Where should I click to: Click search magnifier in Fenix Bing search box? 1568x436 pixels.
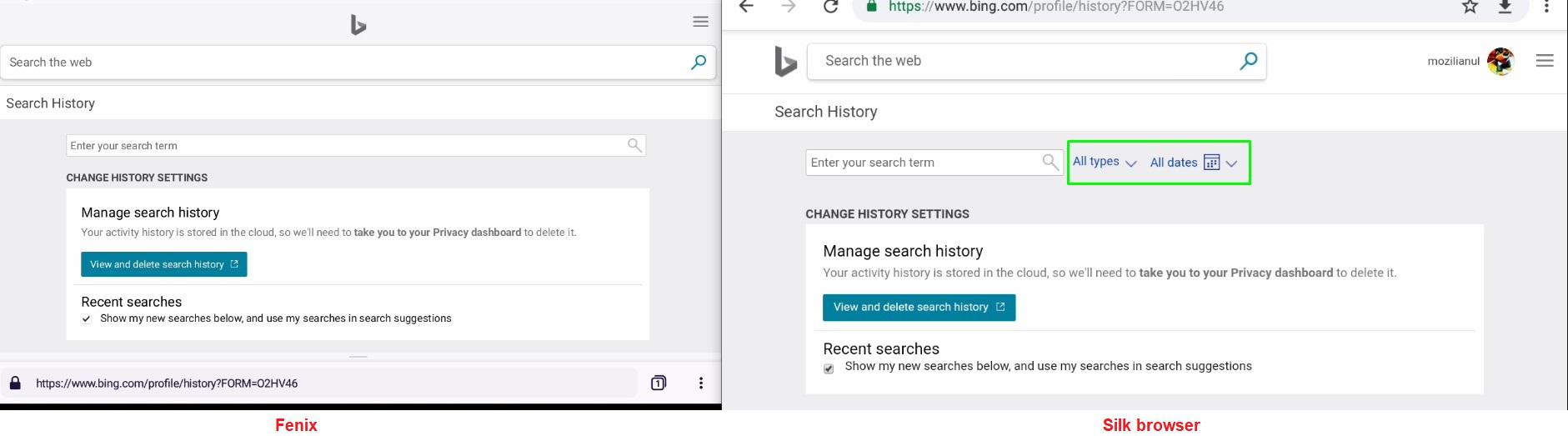(x=699, y=62)
